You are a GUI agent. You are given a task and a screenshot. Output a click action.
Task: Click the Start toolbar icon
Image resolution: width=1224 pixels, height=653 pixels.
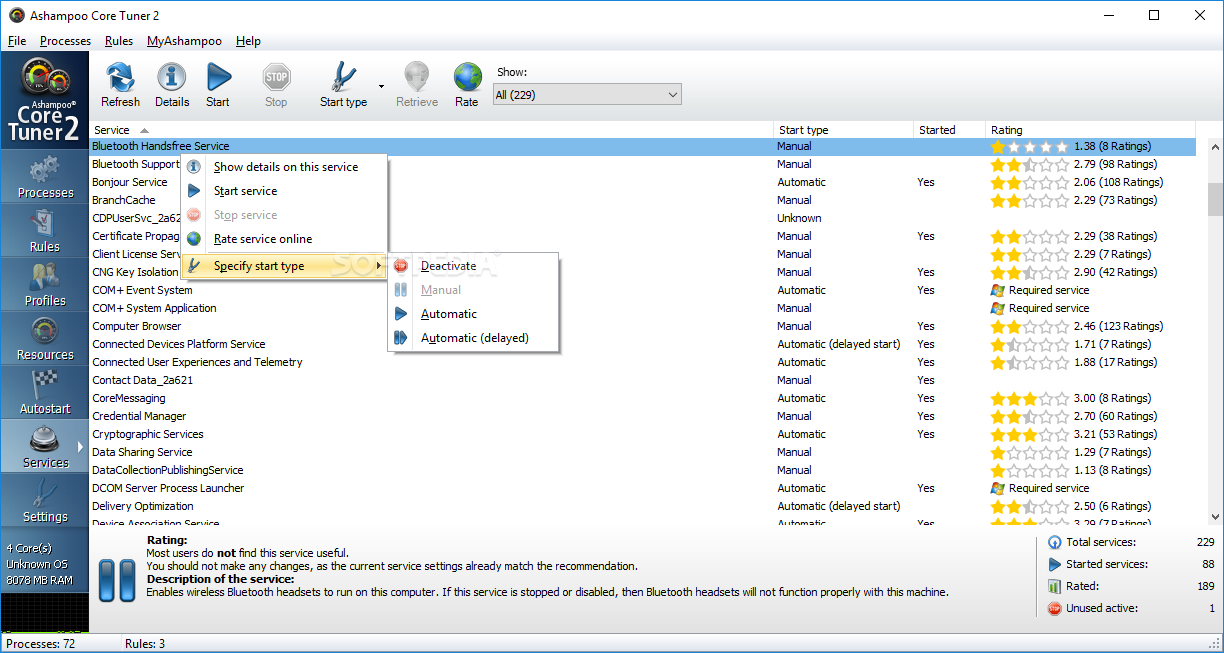tap(218, 85)
